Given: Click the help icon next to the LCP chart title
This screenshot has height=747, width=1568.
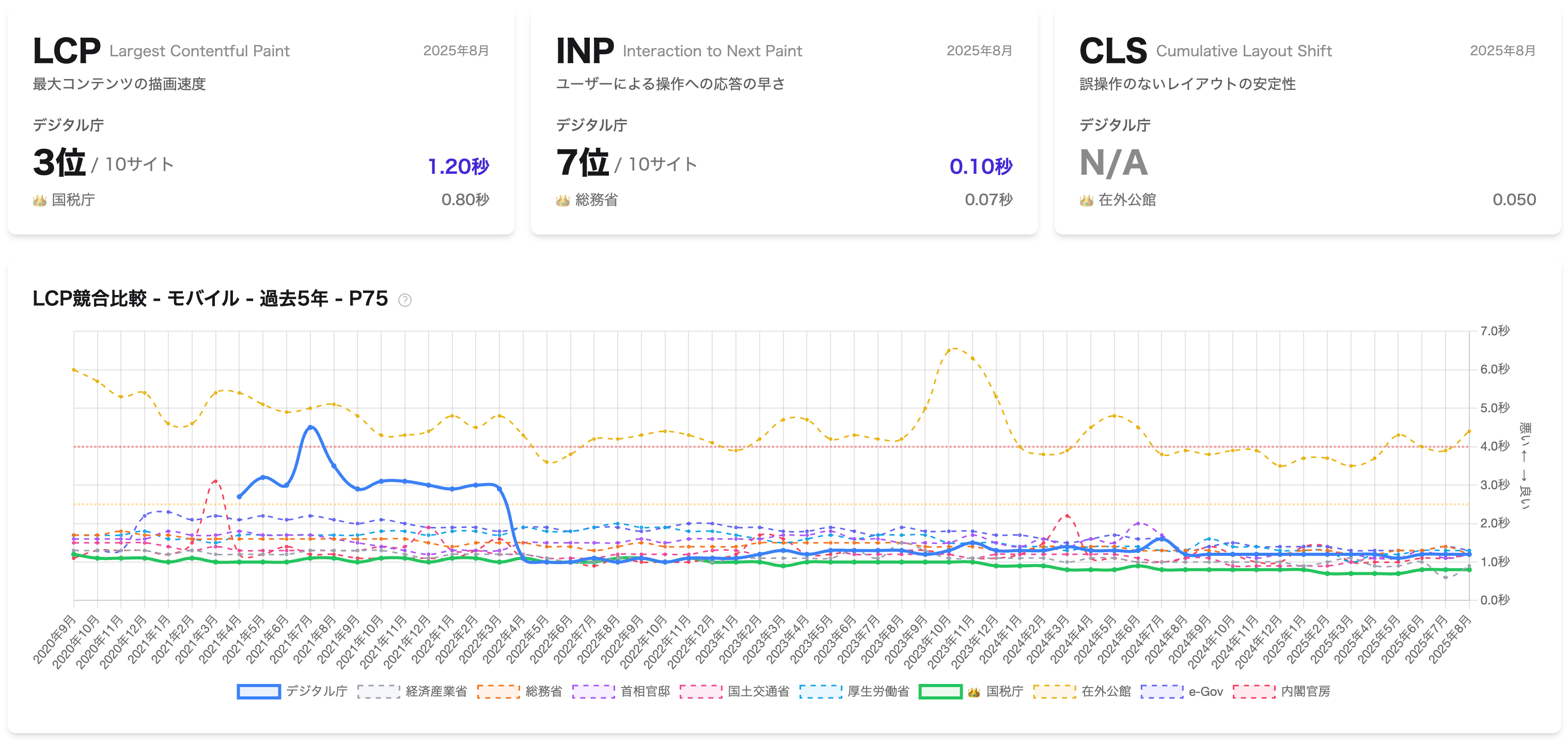Looking at the screenshot, I should coord(405,300).
